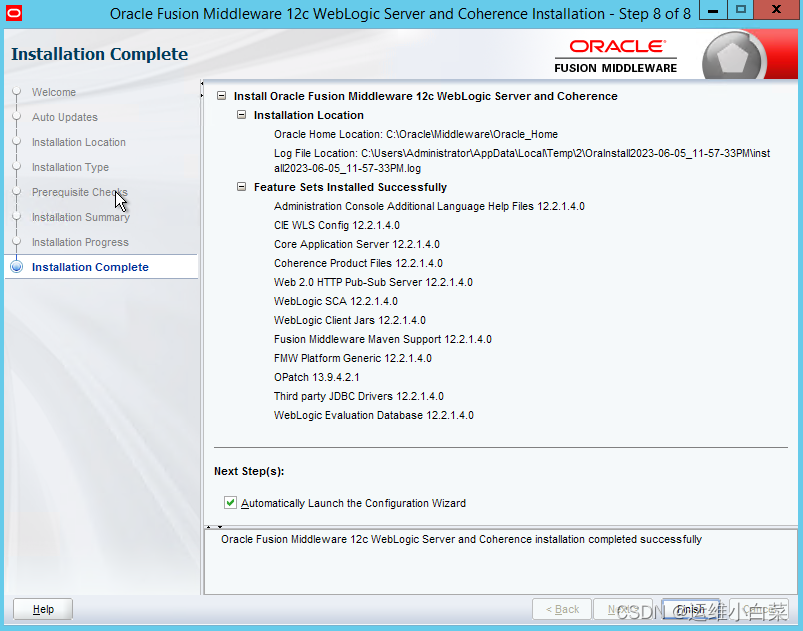
Task: Maximize the installer window
Action: coord(740,10)
